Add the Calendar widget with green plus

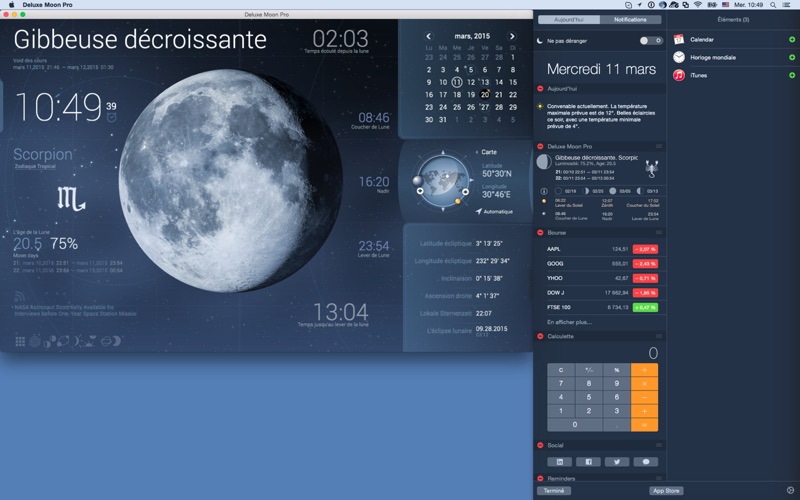coord(792,39)
